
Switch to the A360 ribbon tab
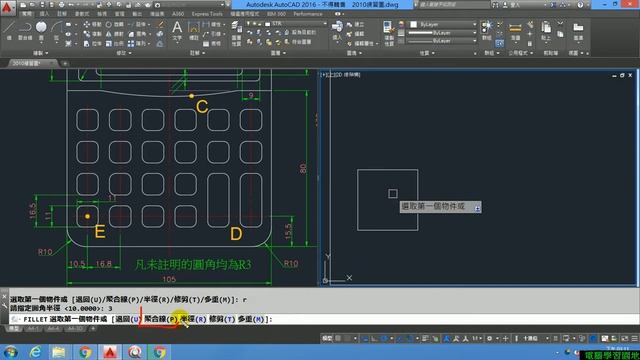178,14
